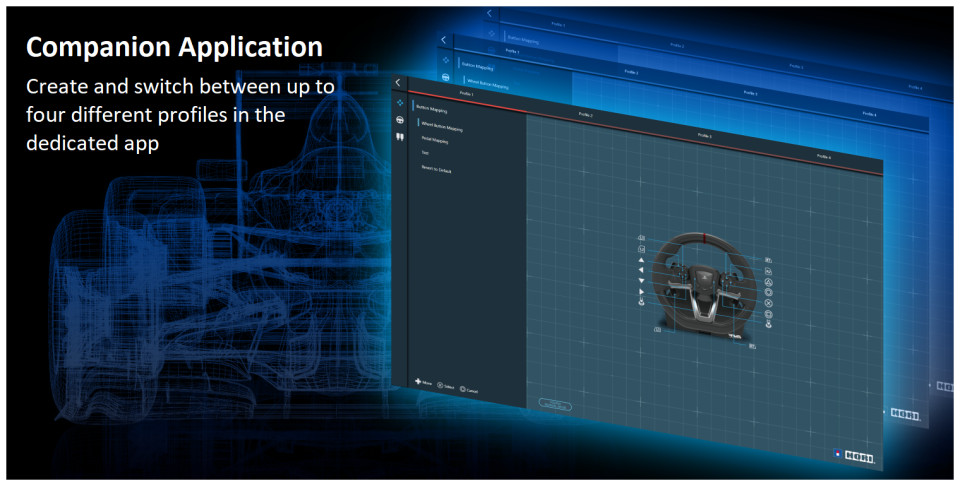Select the Circle button mapping icon
Image resolution: width=960 pixels, height=486 pixels.
pyautogui.click(x=769, y=293)
